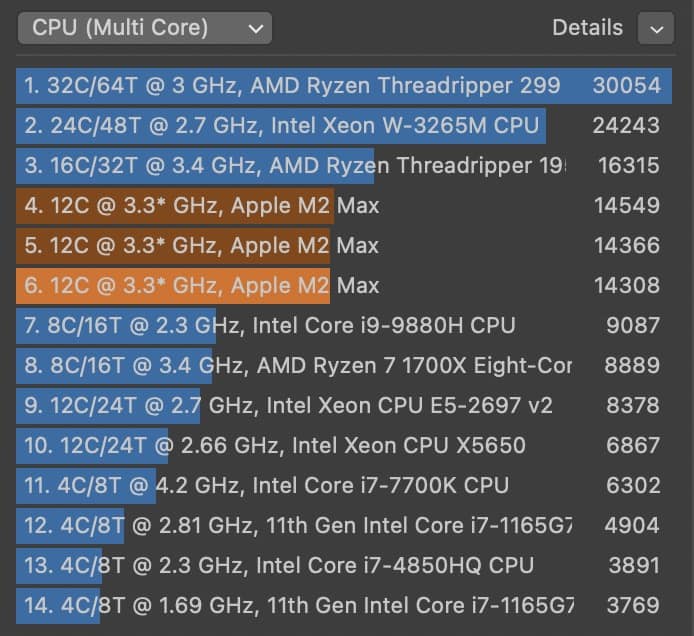This screenshot has height=636, width=694.
Task: Select the Intel Core i9-9880H CPU row
Action: [344, 326]
